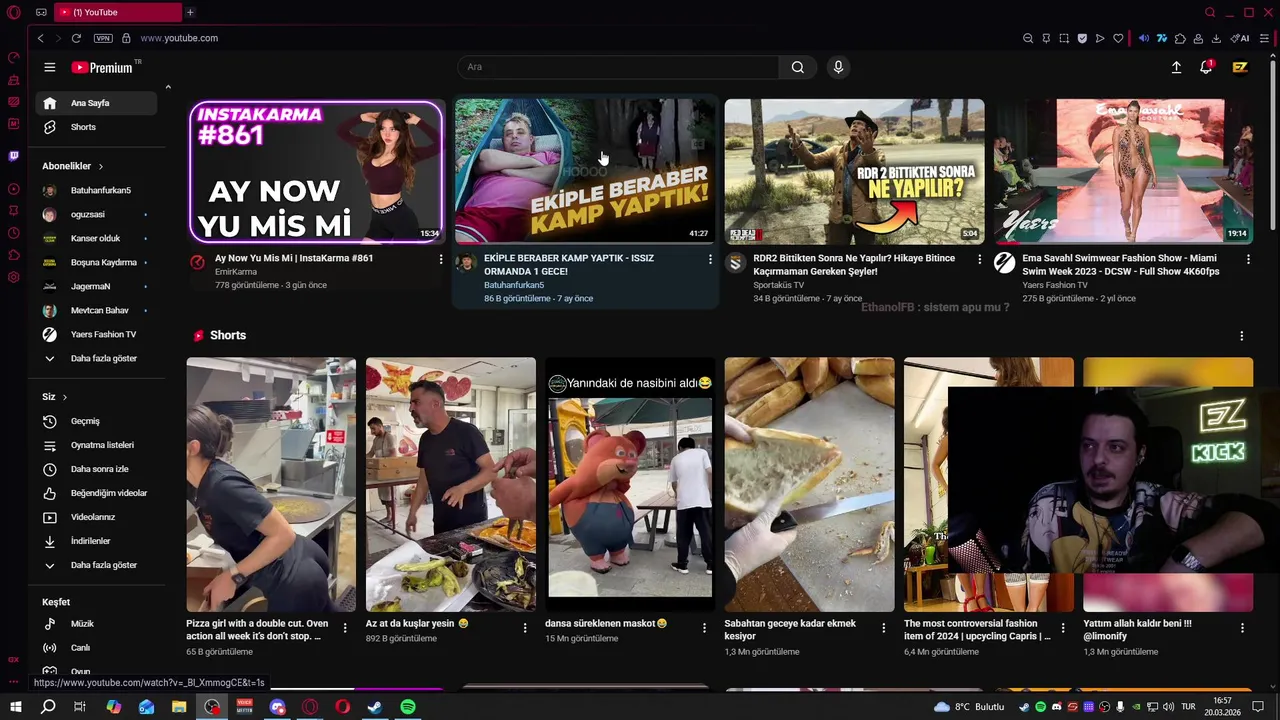The width and height of the screenshot is (1280, 720).
Task: Open the EZ account avatar menu
Action: (1240, 67)
